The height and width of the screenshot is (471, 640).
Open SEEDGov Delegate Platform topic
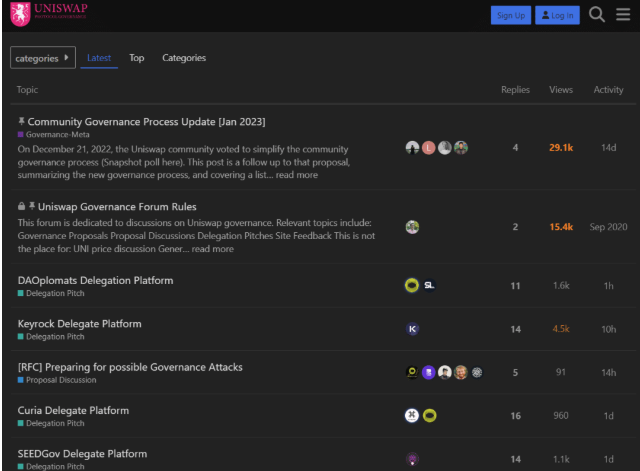click(x=82, y=453)
